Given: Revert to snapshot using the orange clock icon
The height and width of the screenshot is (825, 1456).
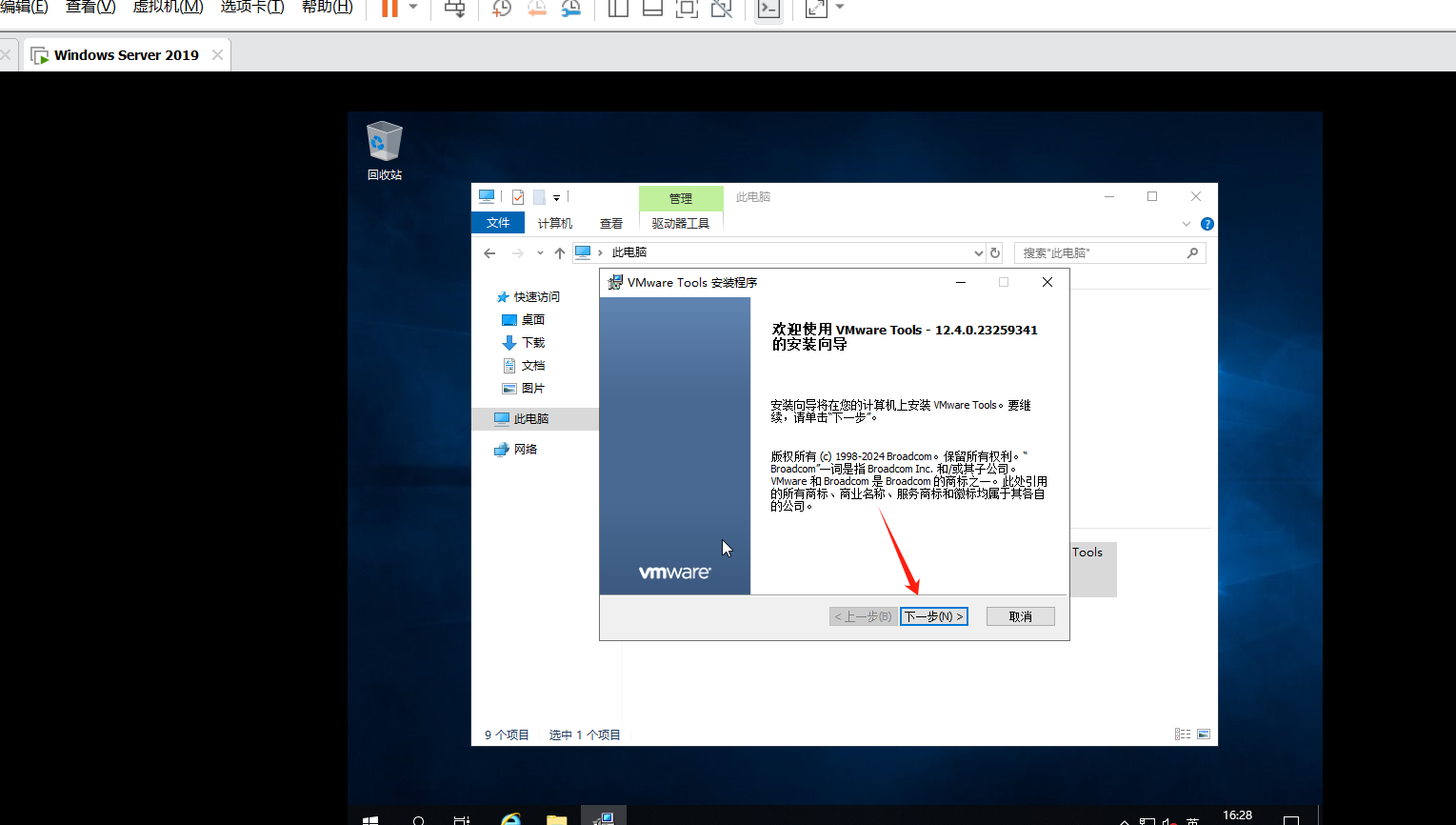Looking at the screenshot, I should click(x=537, y=9).
